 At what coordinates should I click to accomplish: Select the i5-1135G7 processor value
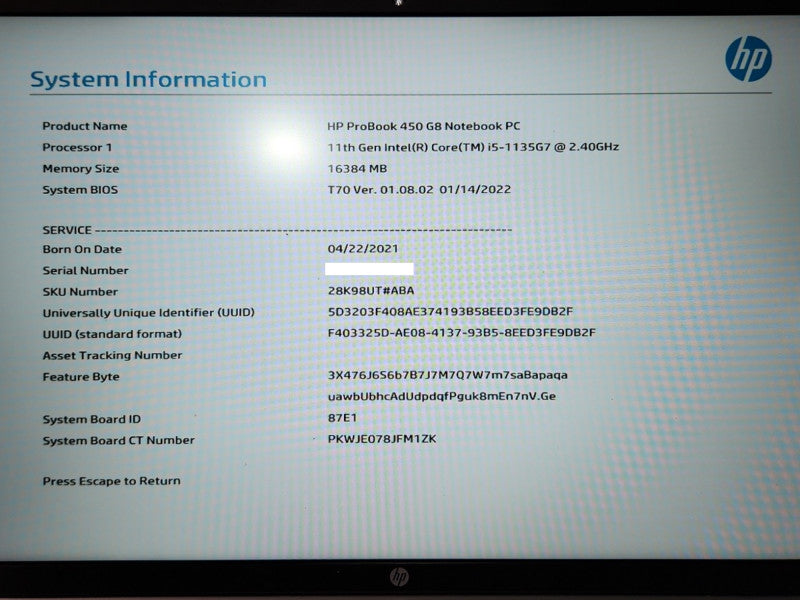(x=473, y=147)
